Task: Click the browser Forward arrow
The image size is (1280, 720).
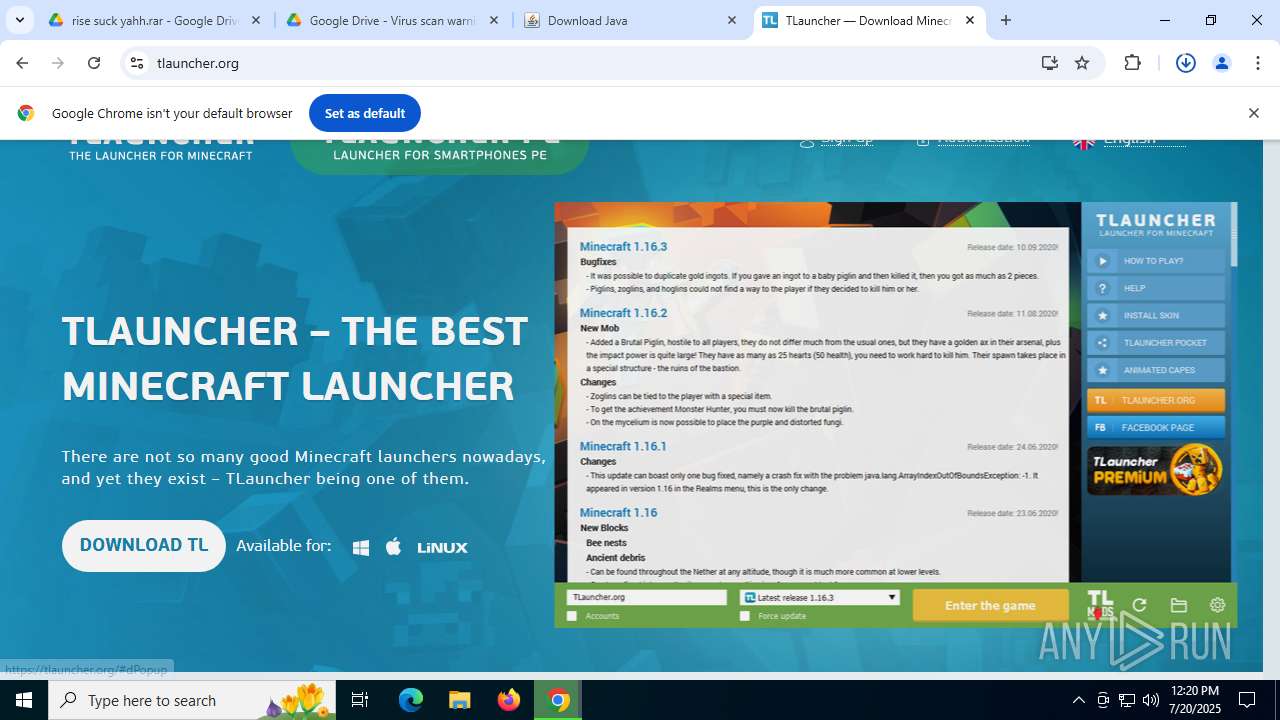Action: coord(58,63)
